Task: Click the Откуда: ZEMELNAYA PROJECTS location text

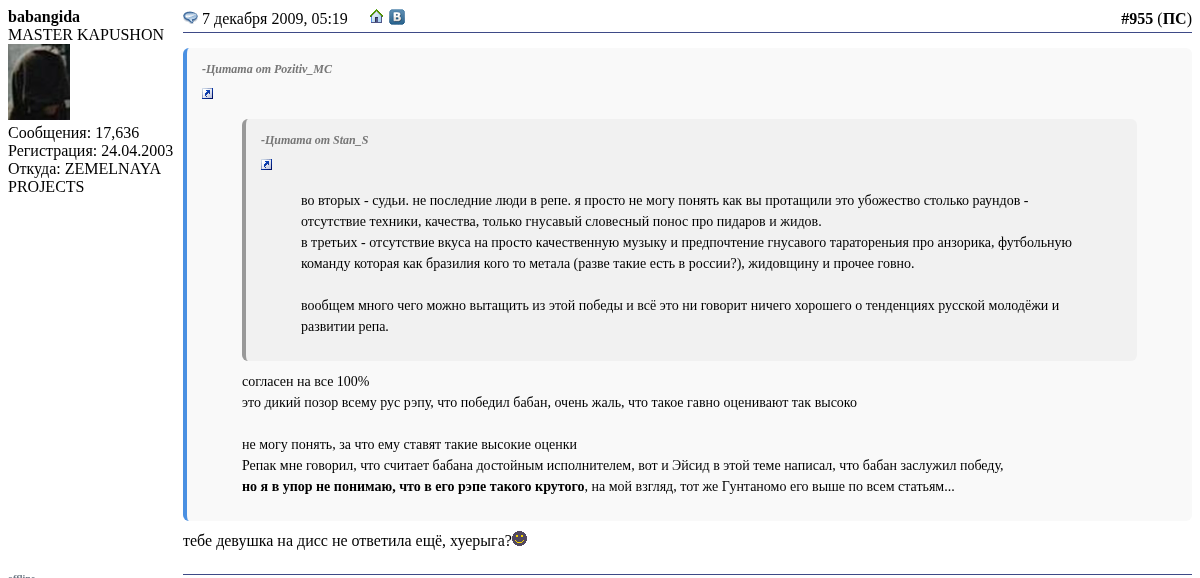Action: tap(84, 178)
